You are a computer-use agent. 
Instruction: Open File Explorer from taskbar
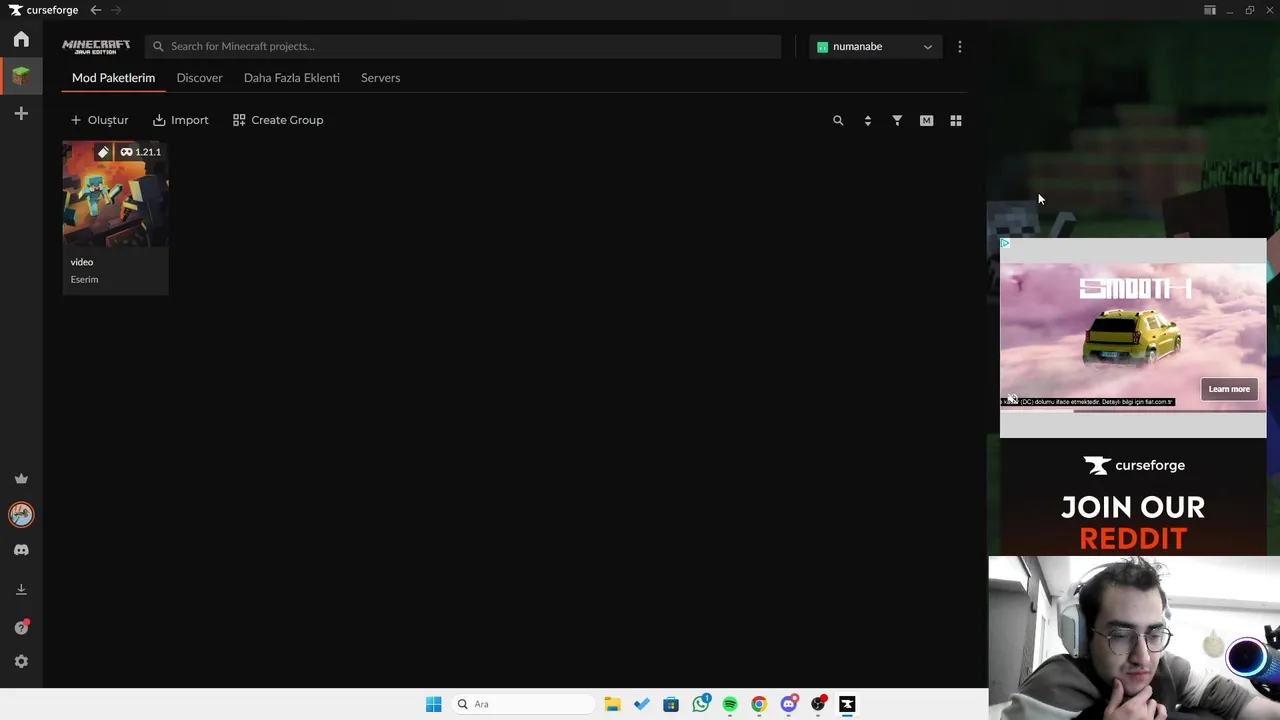pyautogui.click(x=612, y=704)
